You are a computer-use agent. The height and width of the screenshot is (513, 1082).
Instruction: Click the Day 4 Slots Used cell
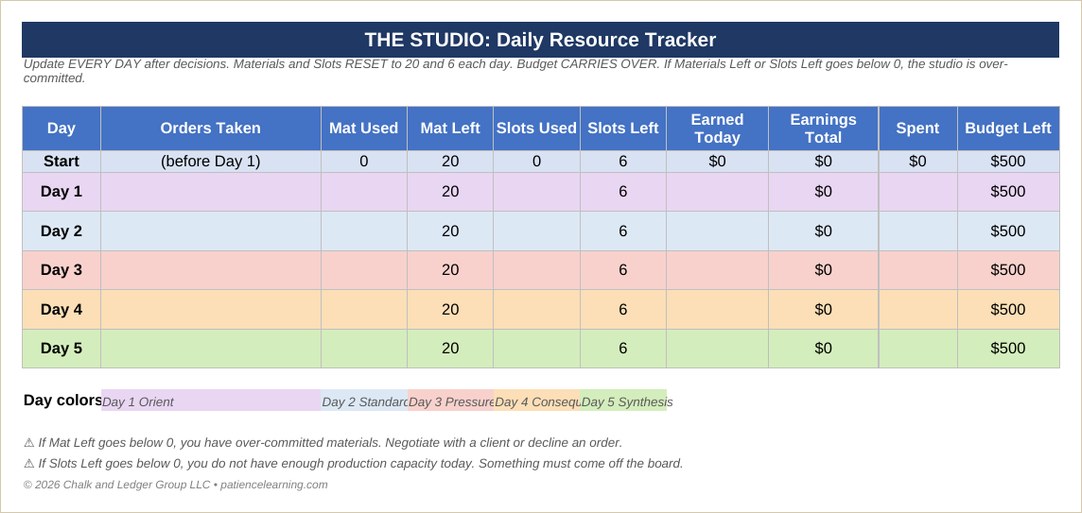pyautogui.click(x=537, y=309)
